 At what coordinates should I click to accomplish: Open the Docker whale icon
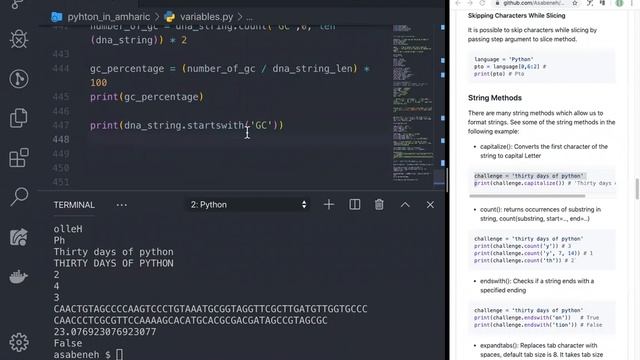coord(19,277)
